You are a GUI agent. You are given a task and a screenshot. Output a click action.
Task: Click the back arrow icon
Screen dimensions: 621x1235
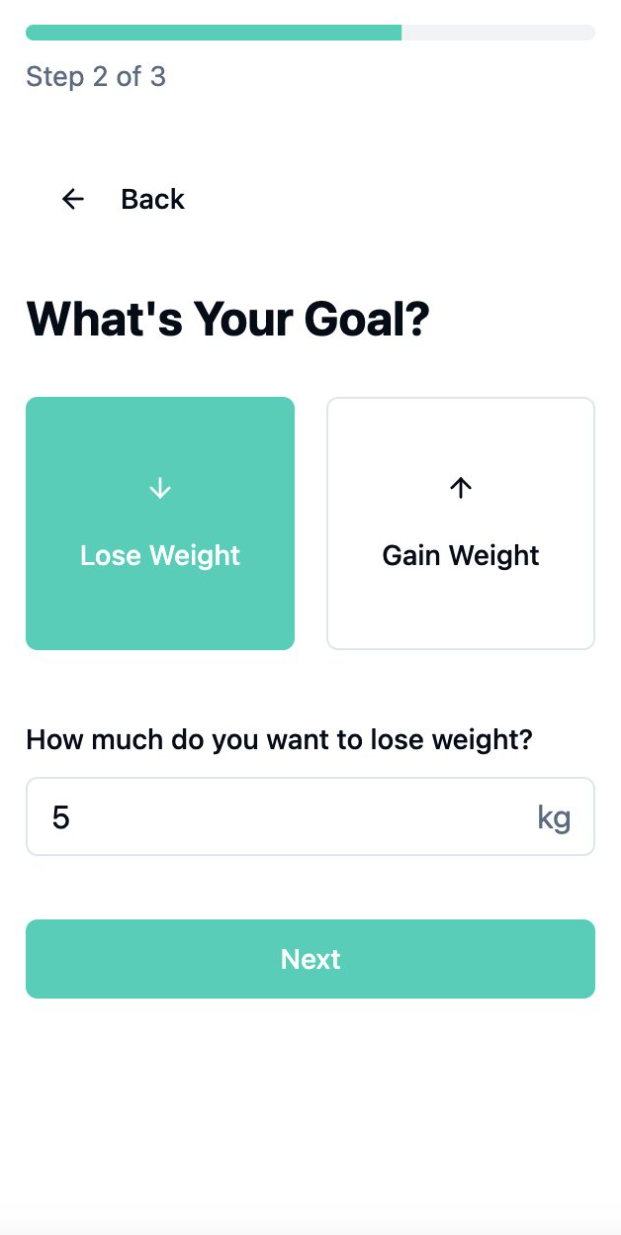[x=72, y=199]
